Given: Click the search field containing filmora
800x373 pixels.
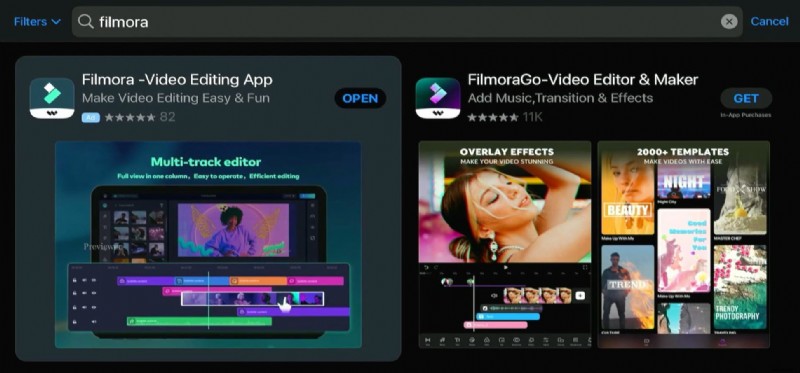Looking at the screenshot, I should 407,21.
